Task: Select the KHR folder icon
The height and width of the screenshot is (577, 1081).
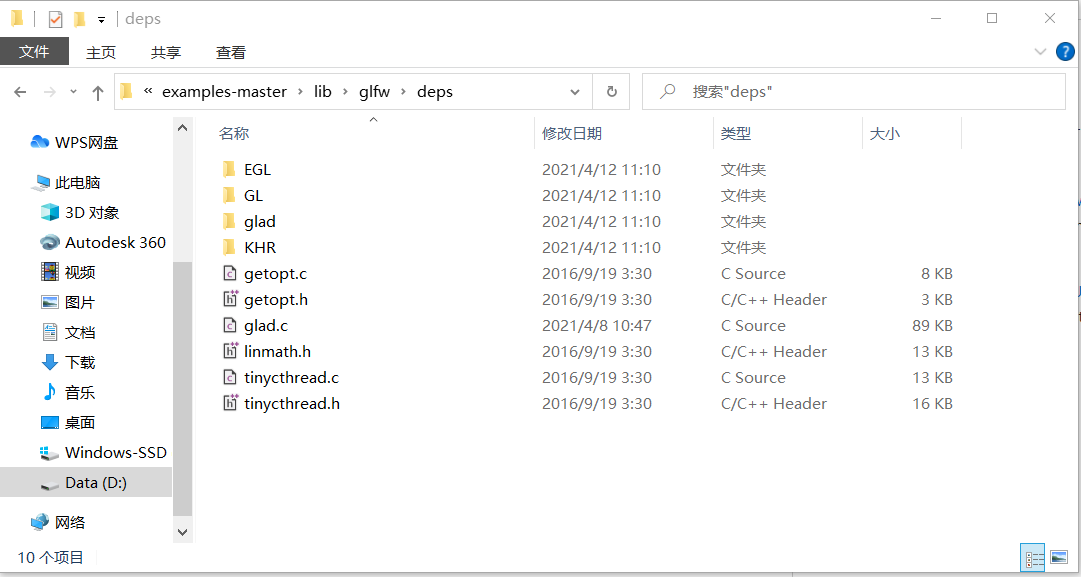Action: coord(230,247)
